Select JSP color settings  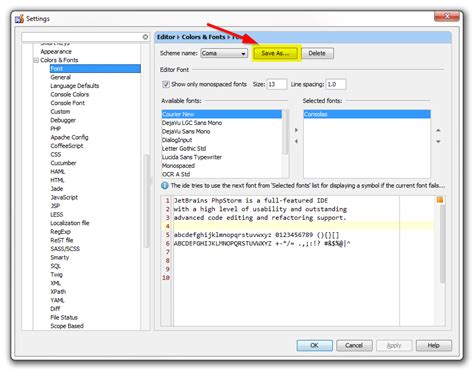[x=55, y=206]
